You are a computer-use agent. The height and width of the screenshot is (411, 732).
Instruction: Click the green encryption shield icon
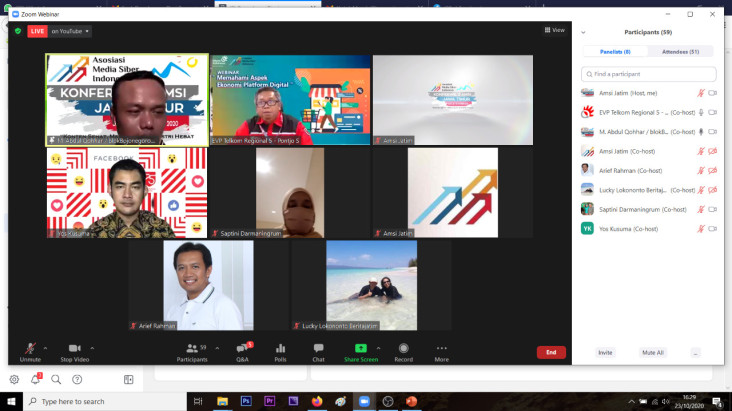(18, 31)
